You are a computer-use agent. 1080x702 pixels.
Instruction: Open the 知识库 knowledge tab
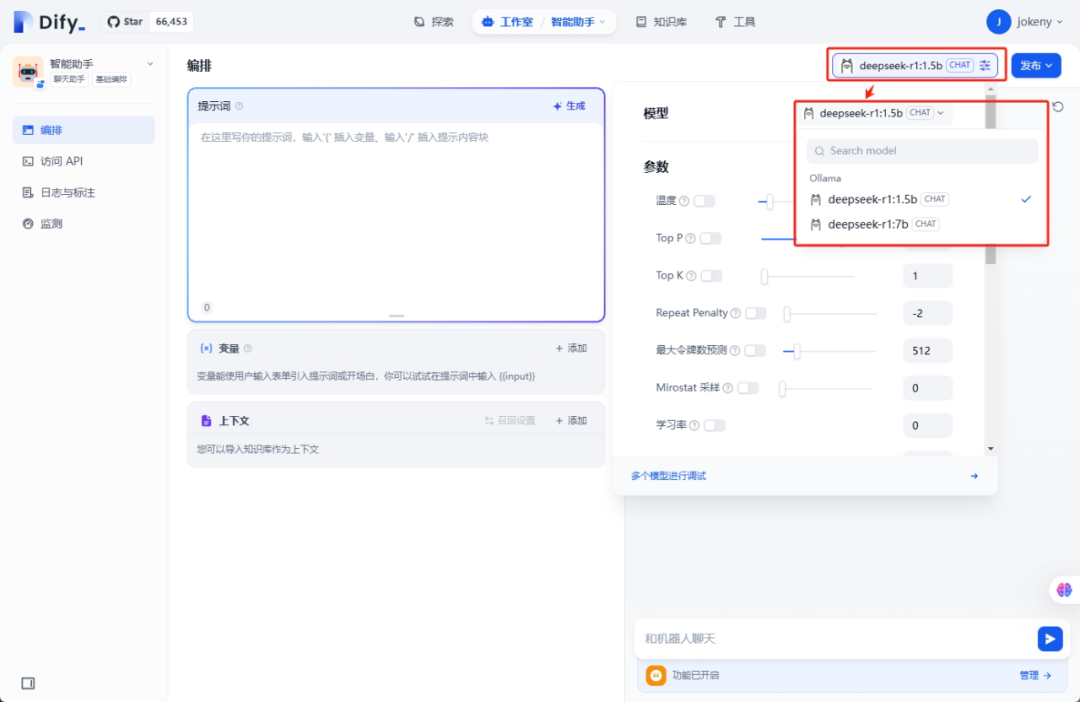661,22
